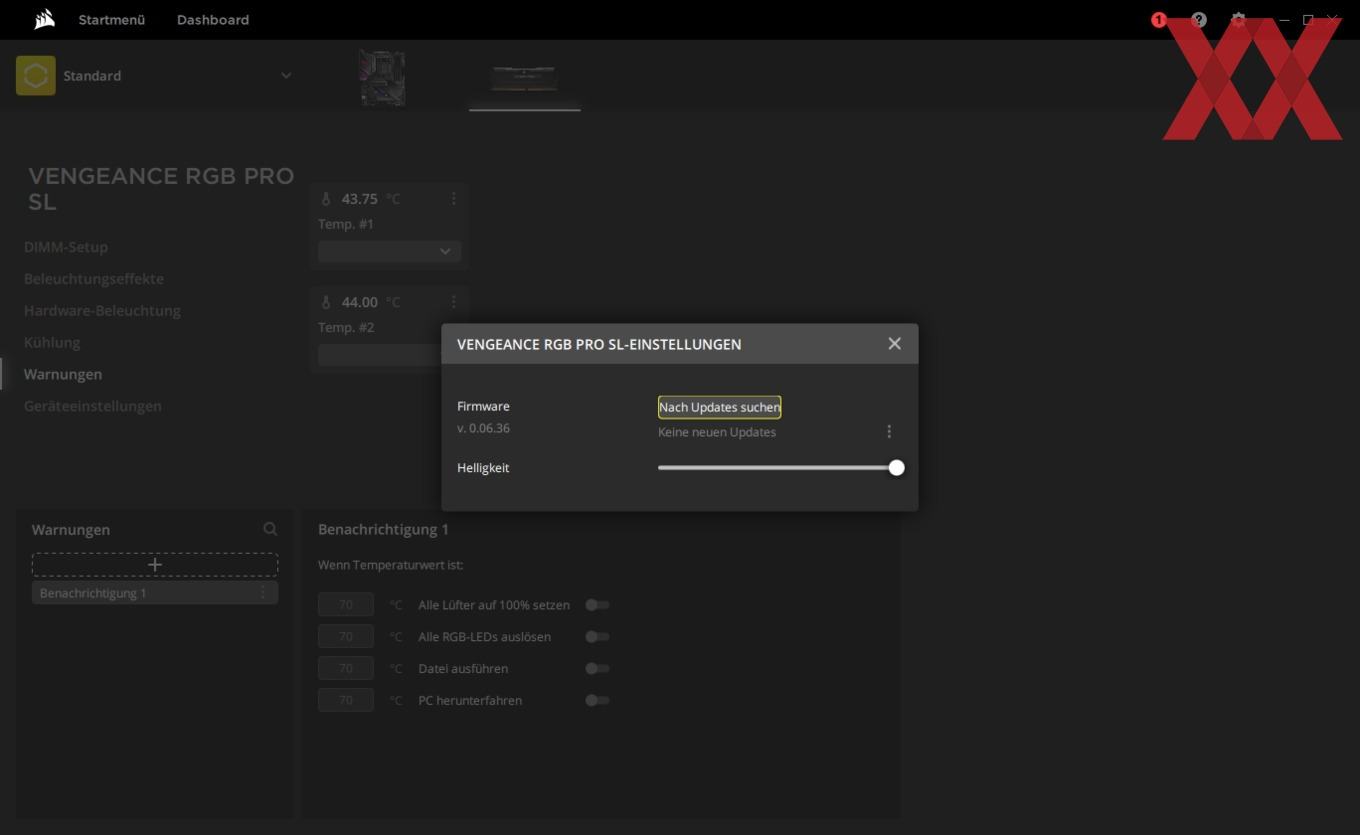Screen dimensions: 1360x835
Task: Open the Startmenü tab
Action: 112,20
